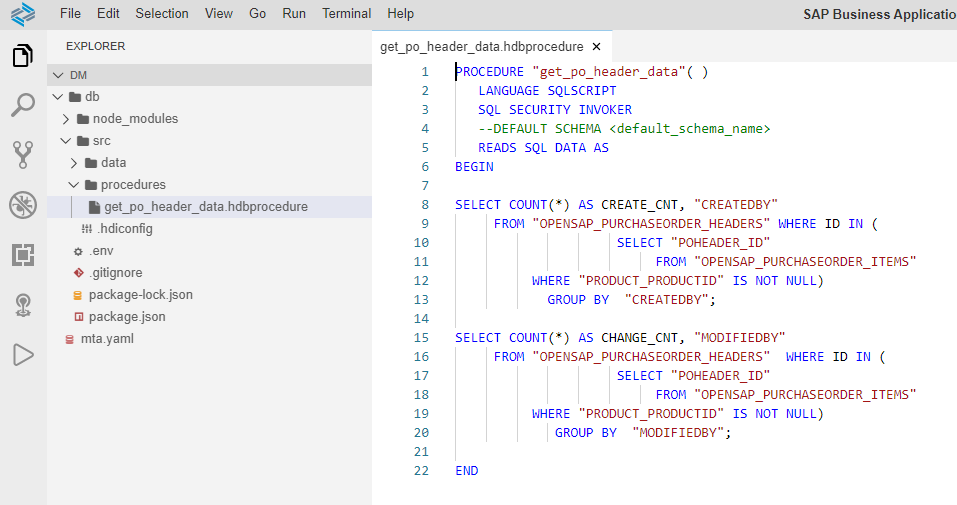This screenshot has height=505, width=957.
Task: Click the procedures folder icon
Action: click(x=91, y=185)
